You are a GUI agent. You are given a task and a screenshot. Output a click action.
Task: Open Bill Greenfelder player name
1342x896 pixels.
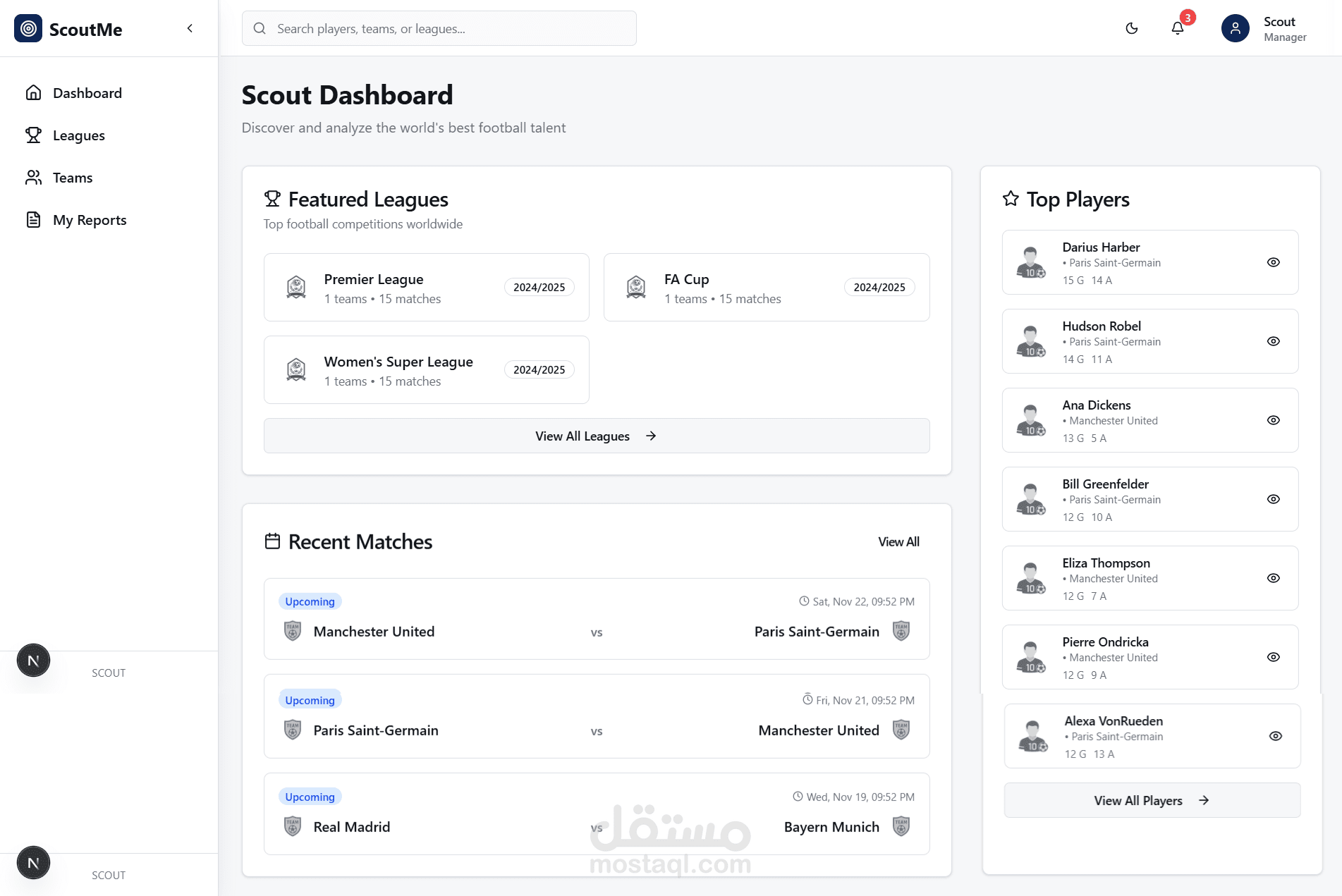click(x=1105, y=484)
